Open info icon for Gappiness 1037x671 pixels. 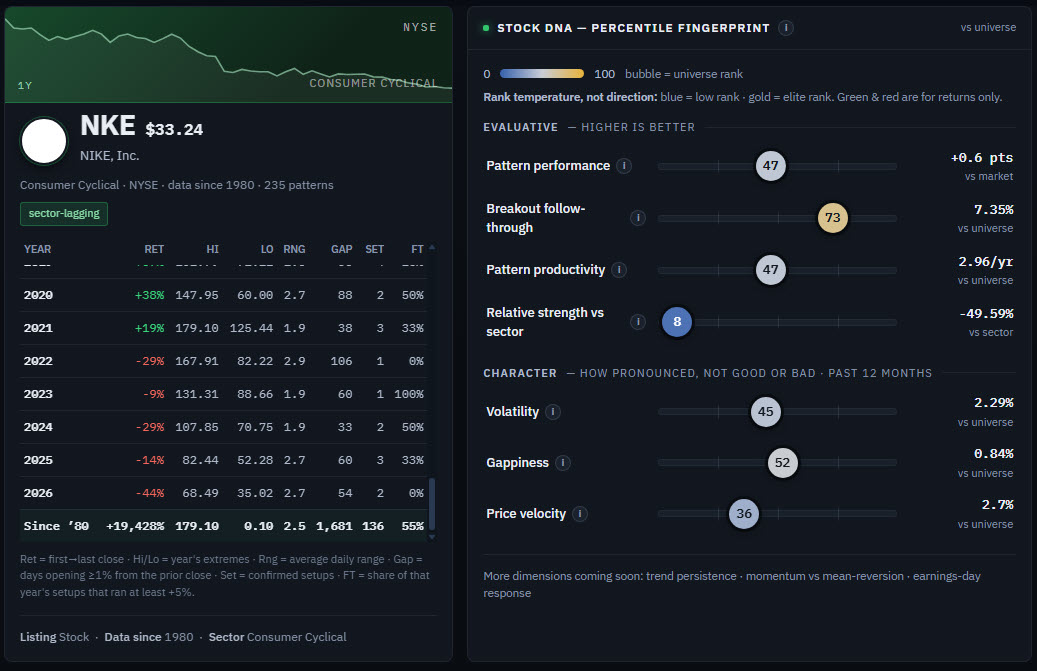tap(563, 463)
